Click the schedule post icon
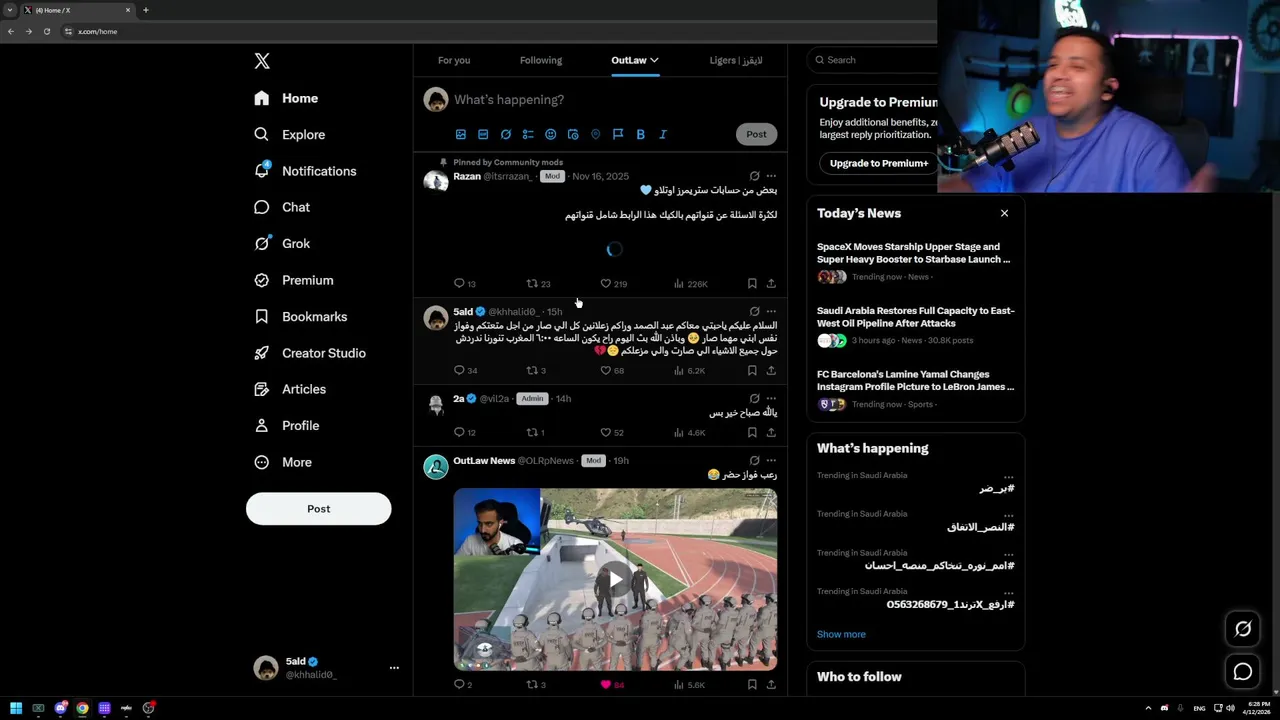The width and height of the screenshot is (1280, 720). tap(573, 134)
